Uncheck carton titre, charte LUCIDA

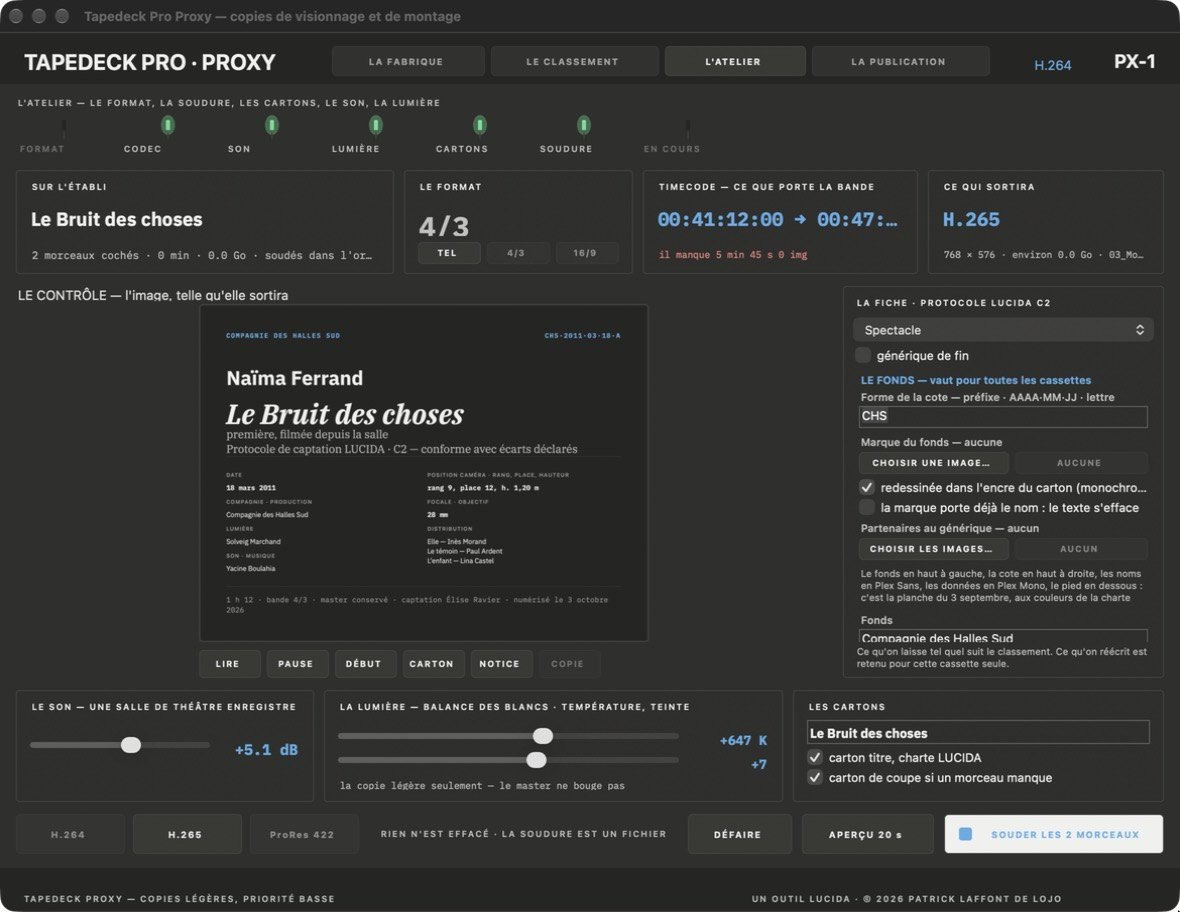815,757
